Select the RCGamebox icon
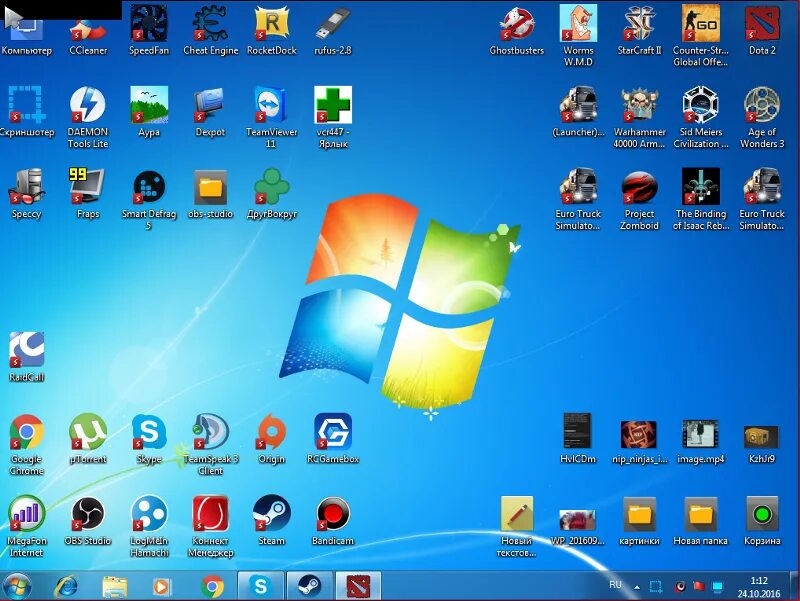The width and height of the screenshot is (800, 601). [333, 439]
